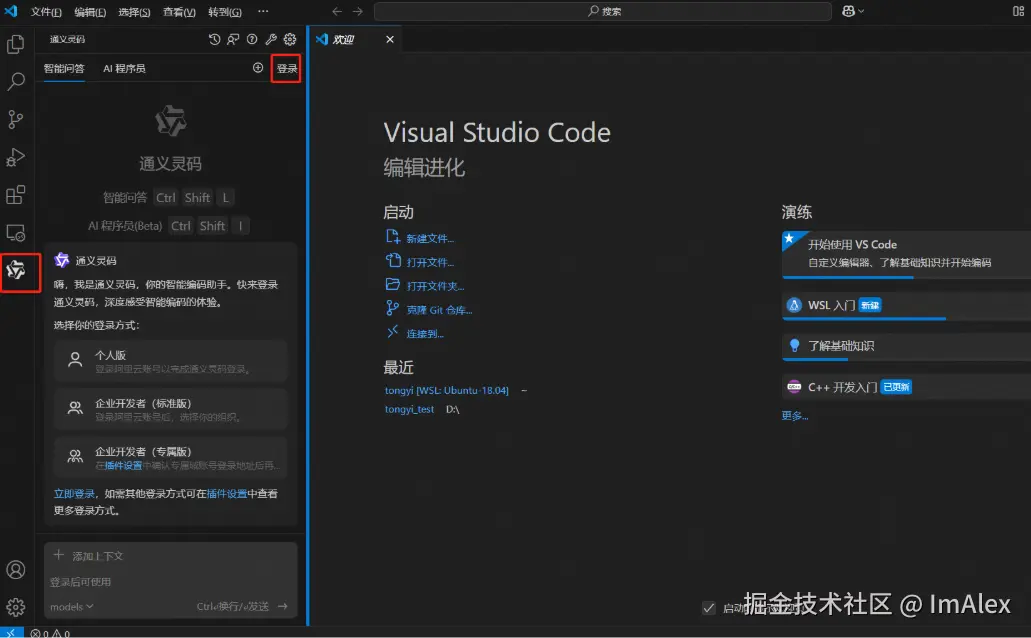Click 插件设置 link in the bottom login hint
The width and height of the screenshot is (1031, 638).
point(227,493)
